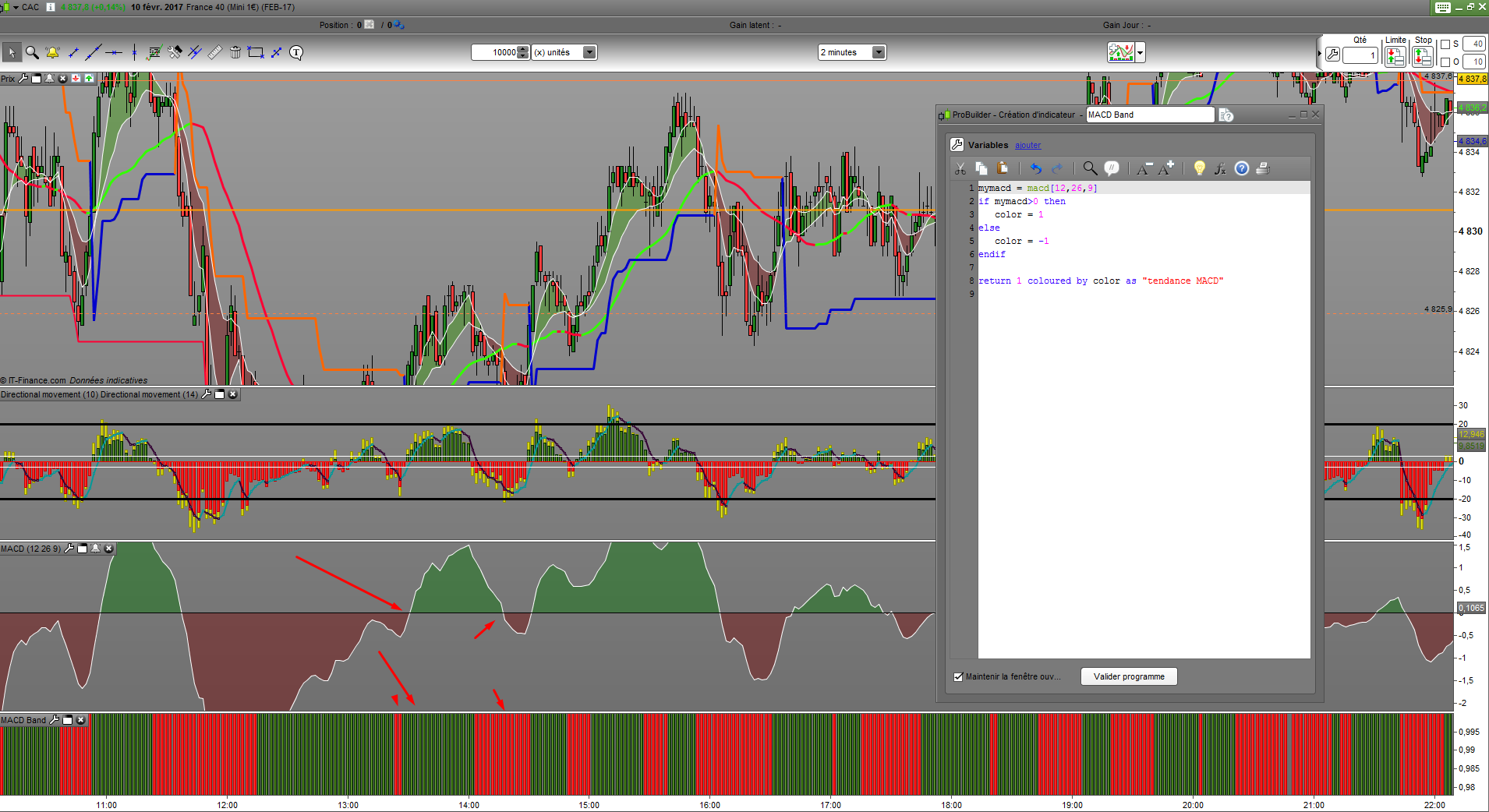Select the ruler measurement tool
Viewport: 1489px width, 812px height.
[214, 53]
